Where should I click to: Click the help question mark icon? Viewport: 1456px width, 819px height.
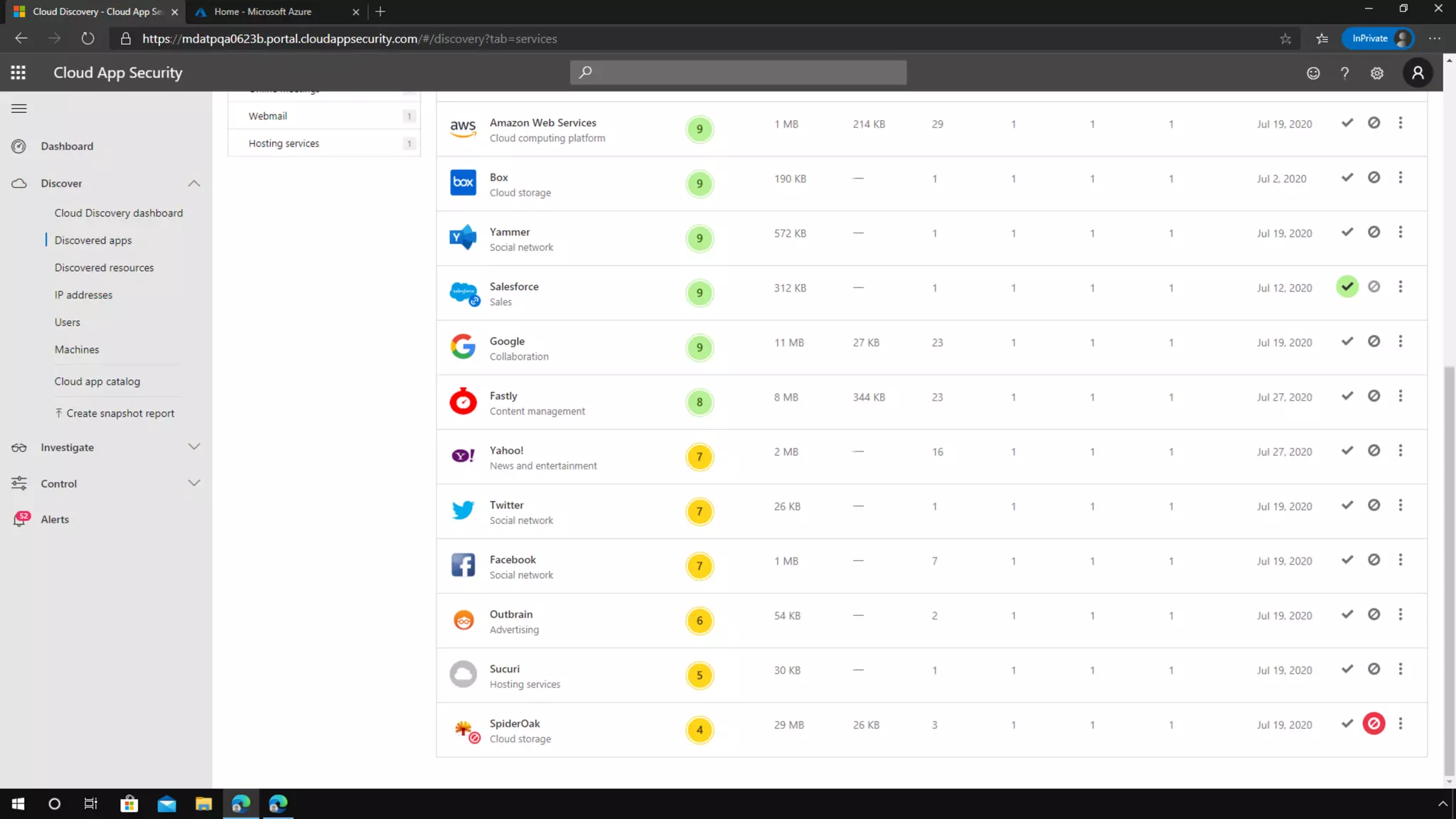pos(1344,73)
